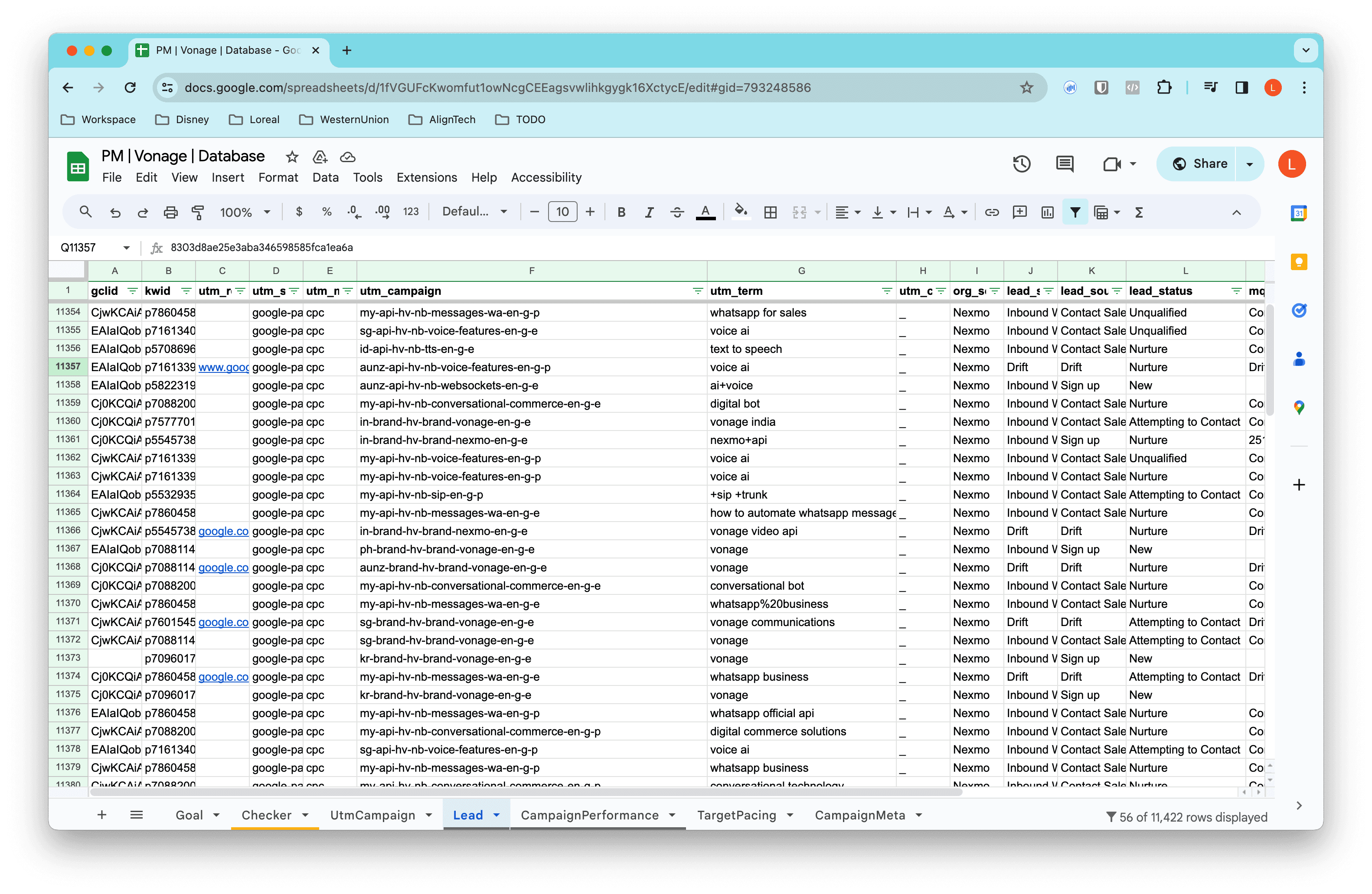1372x894 pixels.
Task: Open horizontal align dropdown
Action: [848, 212]
